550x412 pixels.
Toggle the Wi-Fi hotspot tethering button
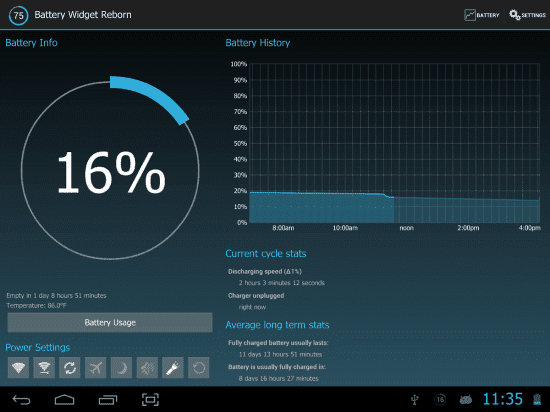coord(44,367)
